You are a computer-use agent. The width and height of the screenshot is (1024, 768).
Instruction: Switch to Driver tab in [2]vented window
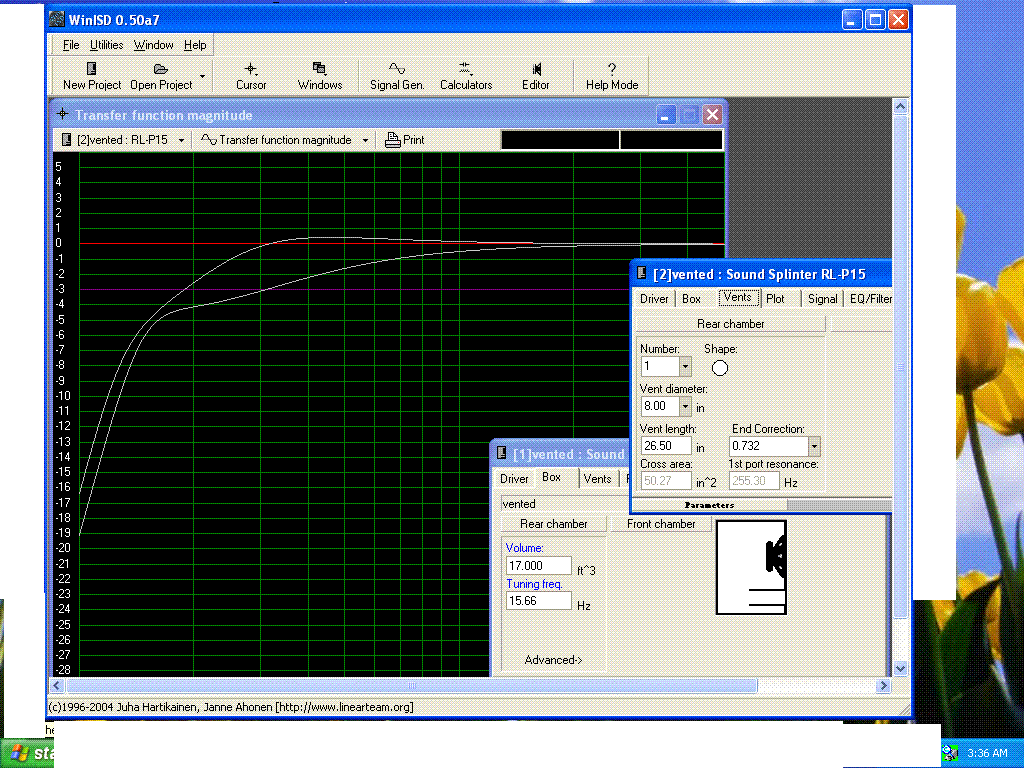[654, 299]
